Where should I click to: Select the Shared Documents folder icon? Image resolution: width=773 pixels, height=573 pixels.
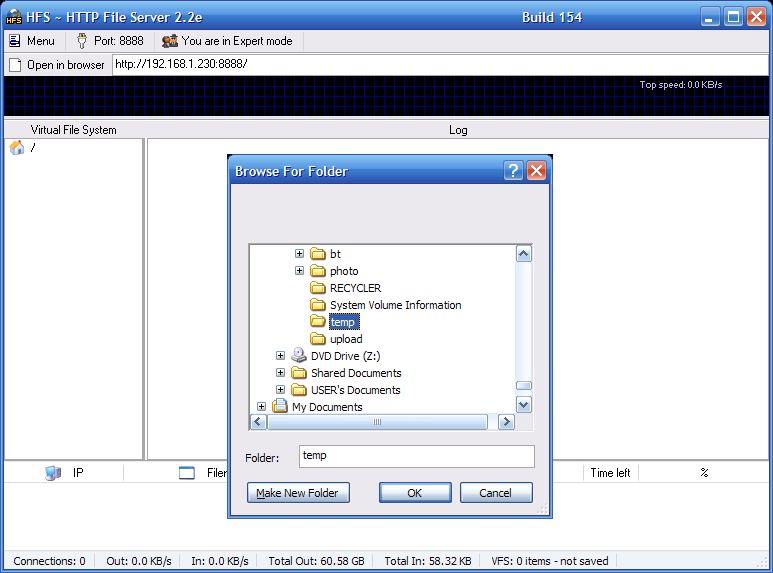click(x=299, y=373)
